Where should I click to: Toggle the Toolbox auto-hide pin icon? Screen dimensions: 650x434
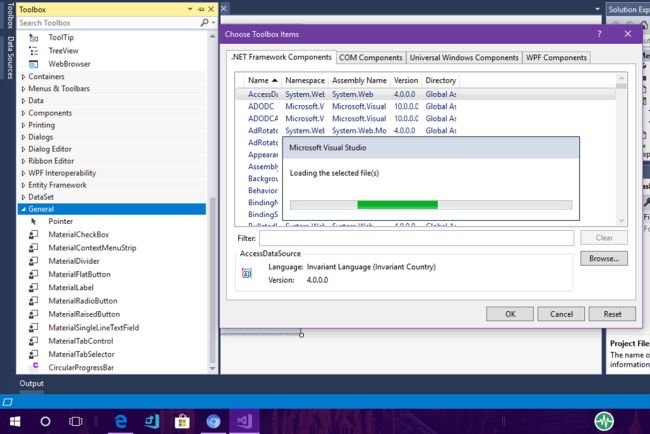[201, 9]
